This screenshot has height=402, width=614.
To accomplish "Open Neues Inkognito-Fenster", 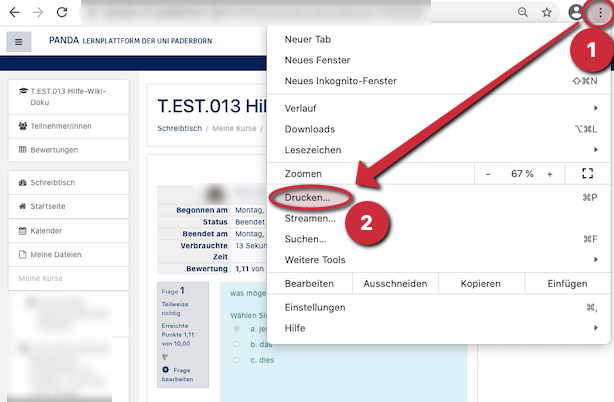I will pos(340,81).
